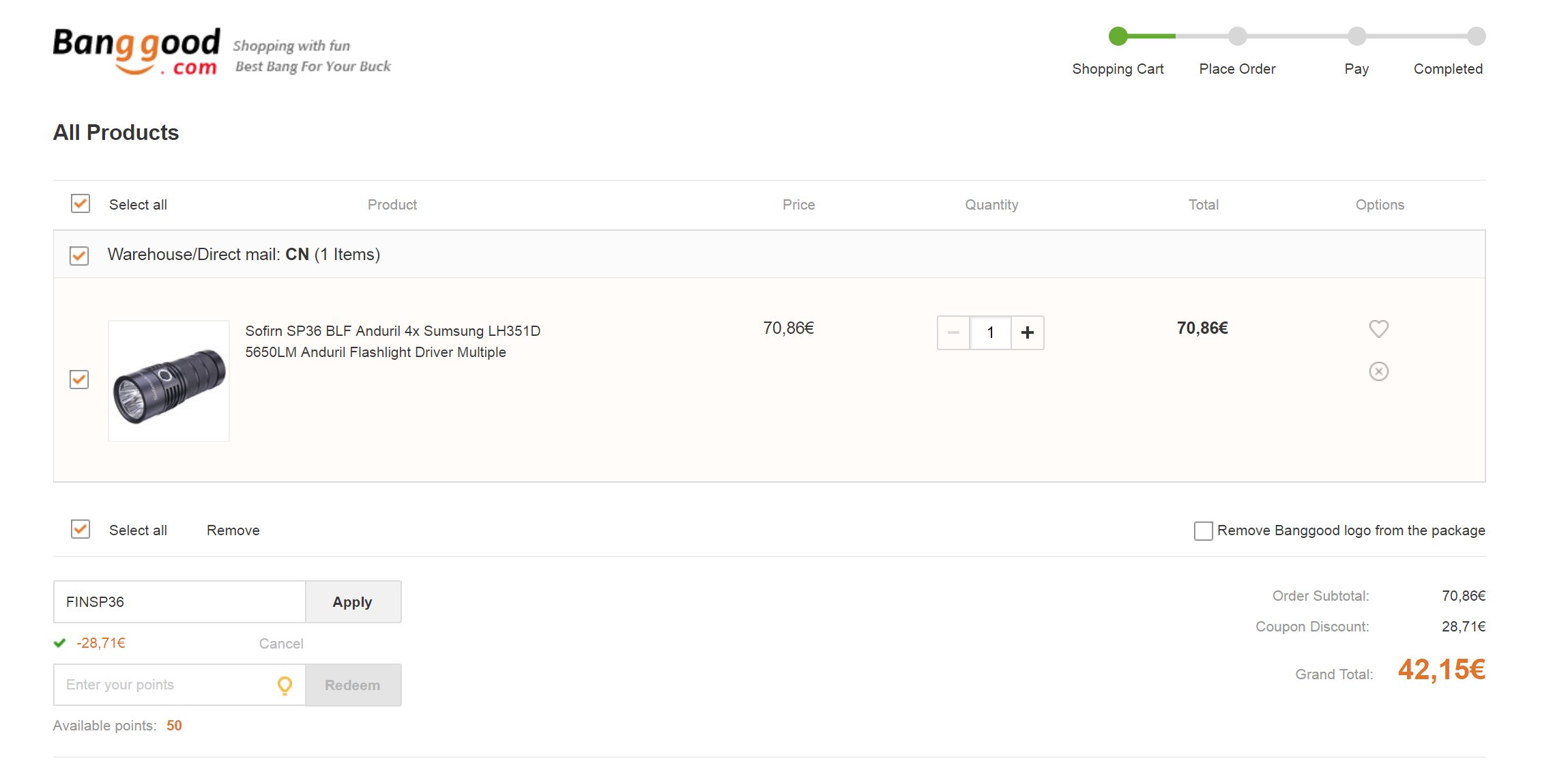Increase quantity with the plus button

[x=1027, y=332]
